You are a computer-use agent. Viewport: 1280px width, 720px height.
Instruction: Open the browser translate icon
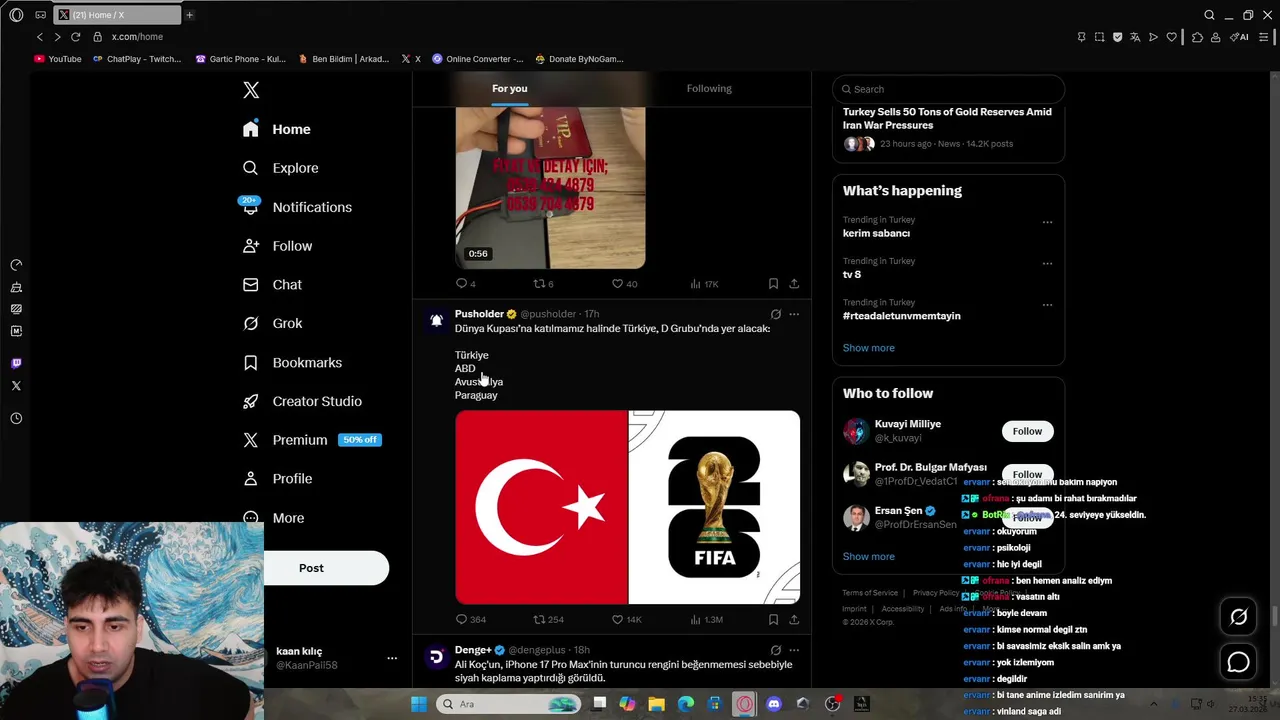coord(1135,37)
